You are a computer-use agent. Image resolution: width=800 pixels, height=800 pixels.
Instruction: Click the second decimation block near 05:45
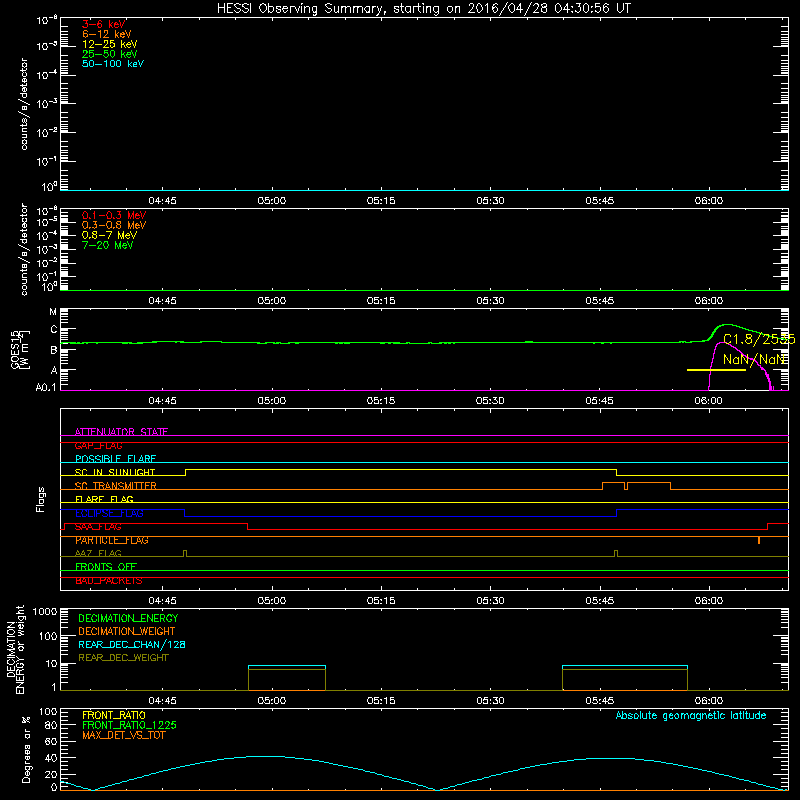(x=625, y=678)
